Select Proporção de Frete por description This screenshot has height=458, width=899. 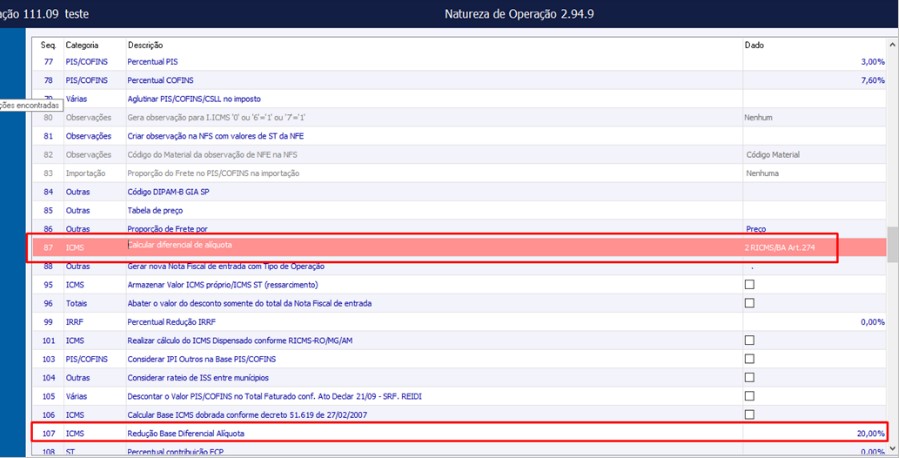[167, 229]
